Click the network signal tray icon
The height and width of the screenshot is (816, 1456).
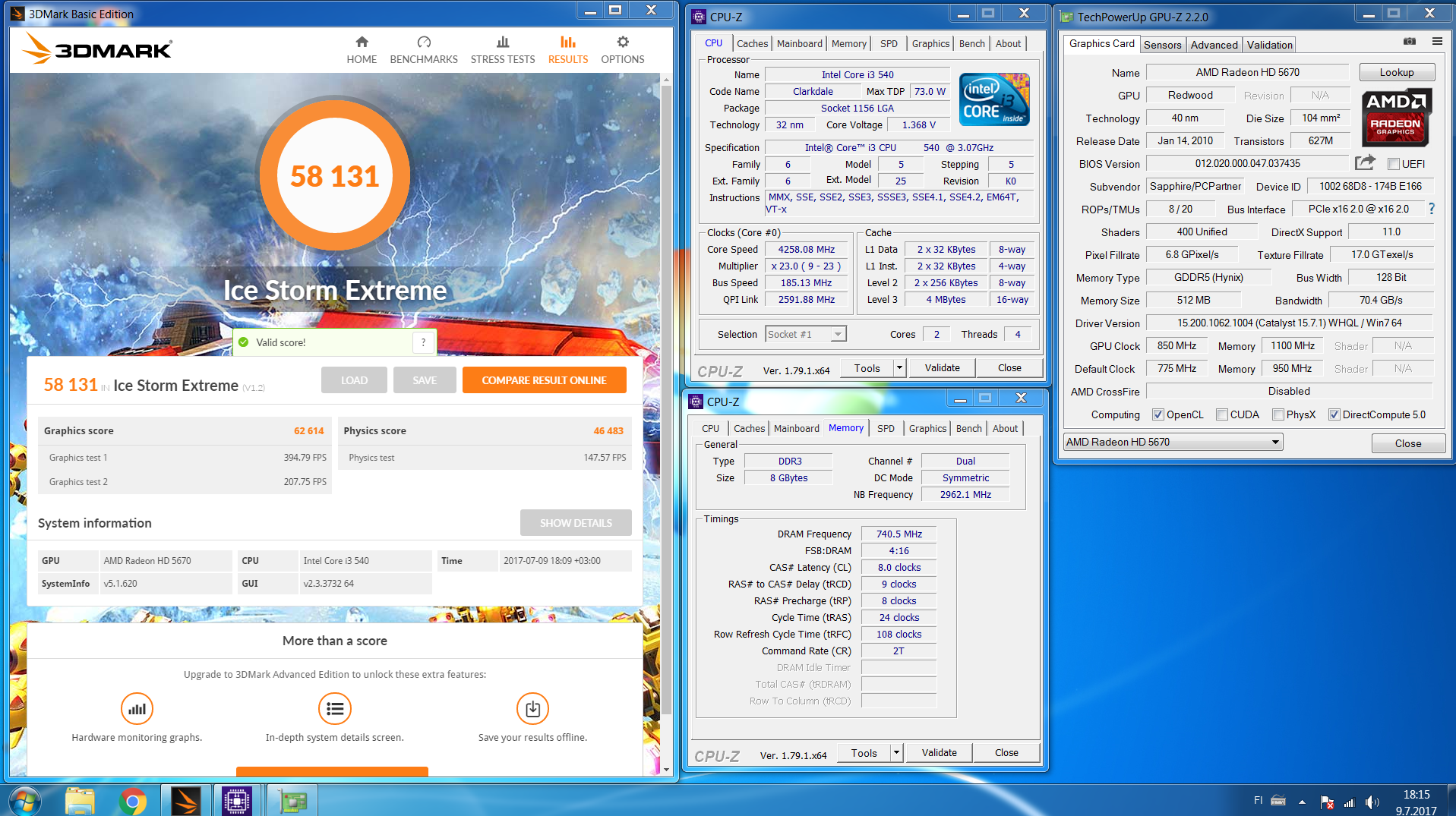[1349, 802]
